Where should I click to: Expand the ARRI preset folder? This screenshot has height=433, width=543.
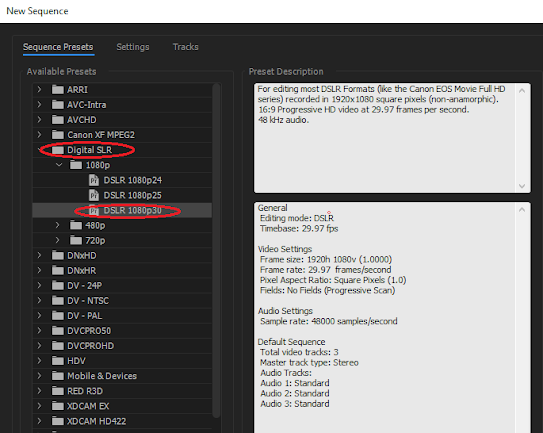tap(39, 89)
